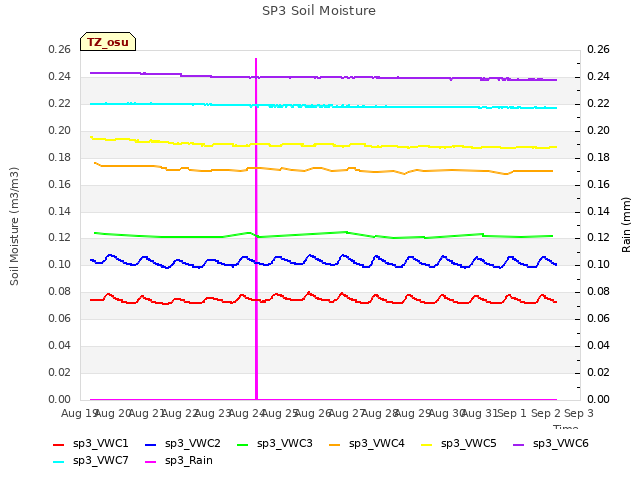Click the Sep 1 x-axis tick label
This screenshot has width=640, height=480.
click(512, 413)
